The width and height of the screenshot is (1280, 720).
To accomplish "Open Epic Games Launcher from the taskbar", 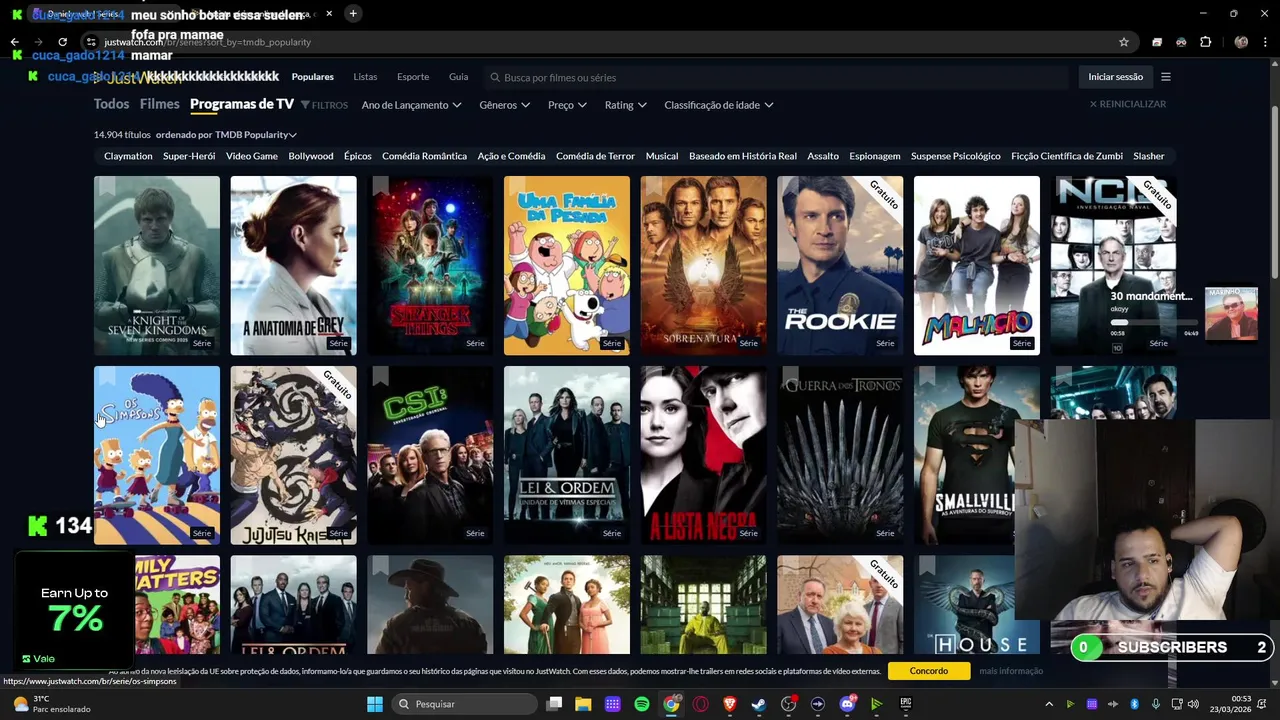I will pos(906,704).
